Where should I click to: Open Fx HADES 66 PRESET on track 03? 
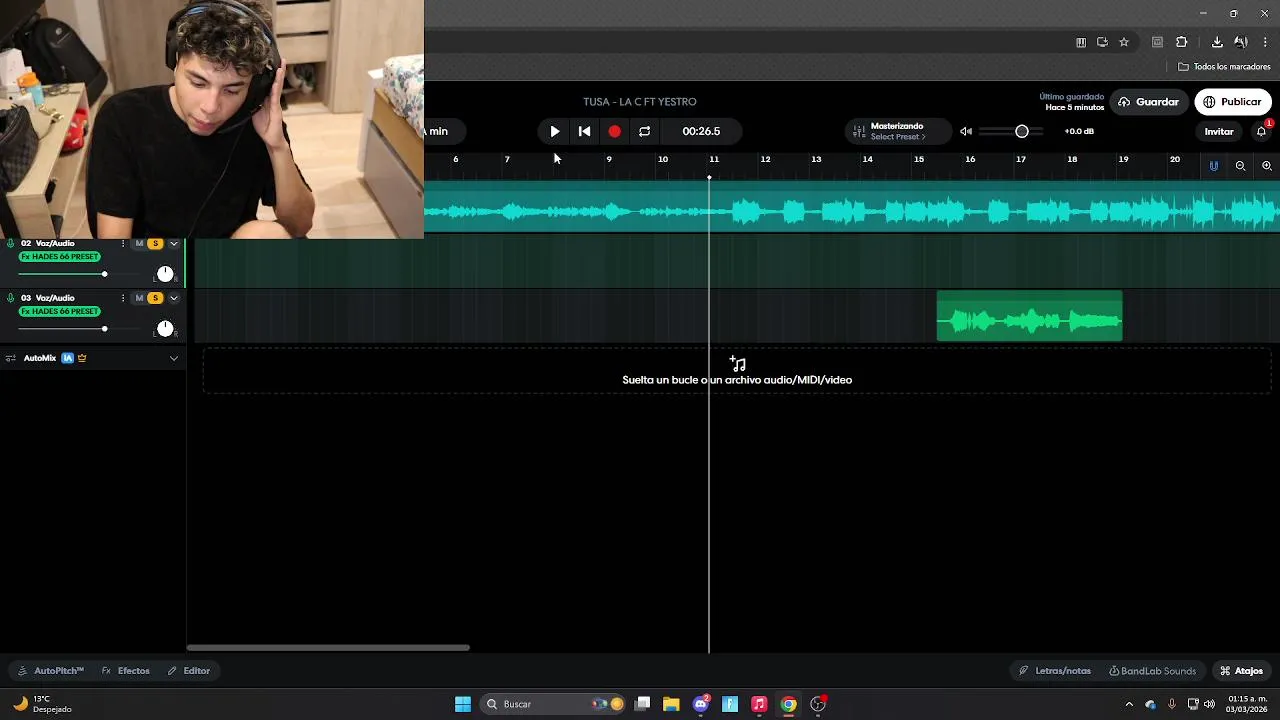[59, 312]
